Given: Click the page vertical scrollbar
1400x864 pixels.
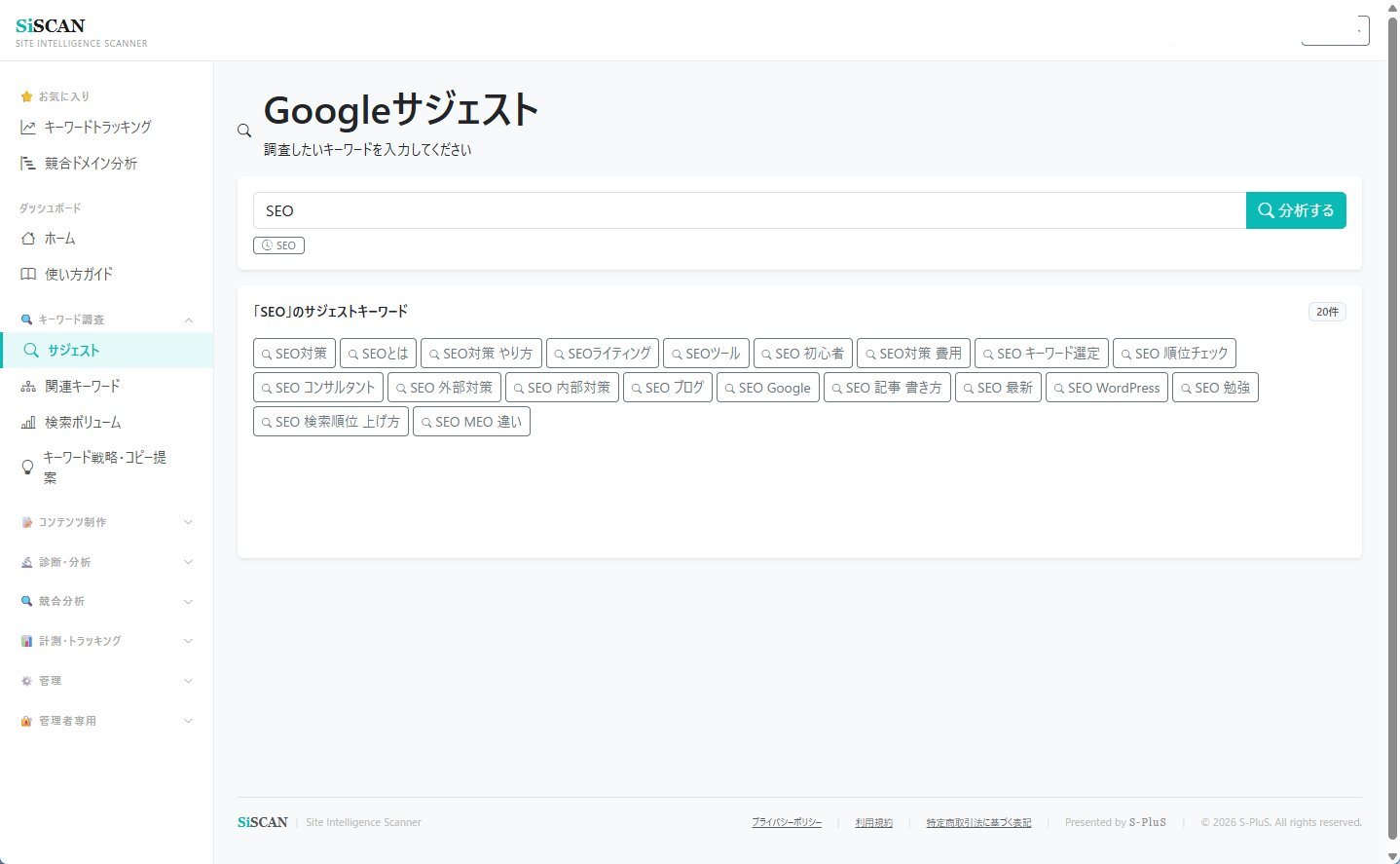Looking at the screenshot, I should point(1392,429).
